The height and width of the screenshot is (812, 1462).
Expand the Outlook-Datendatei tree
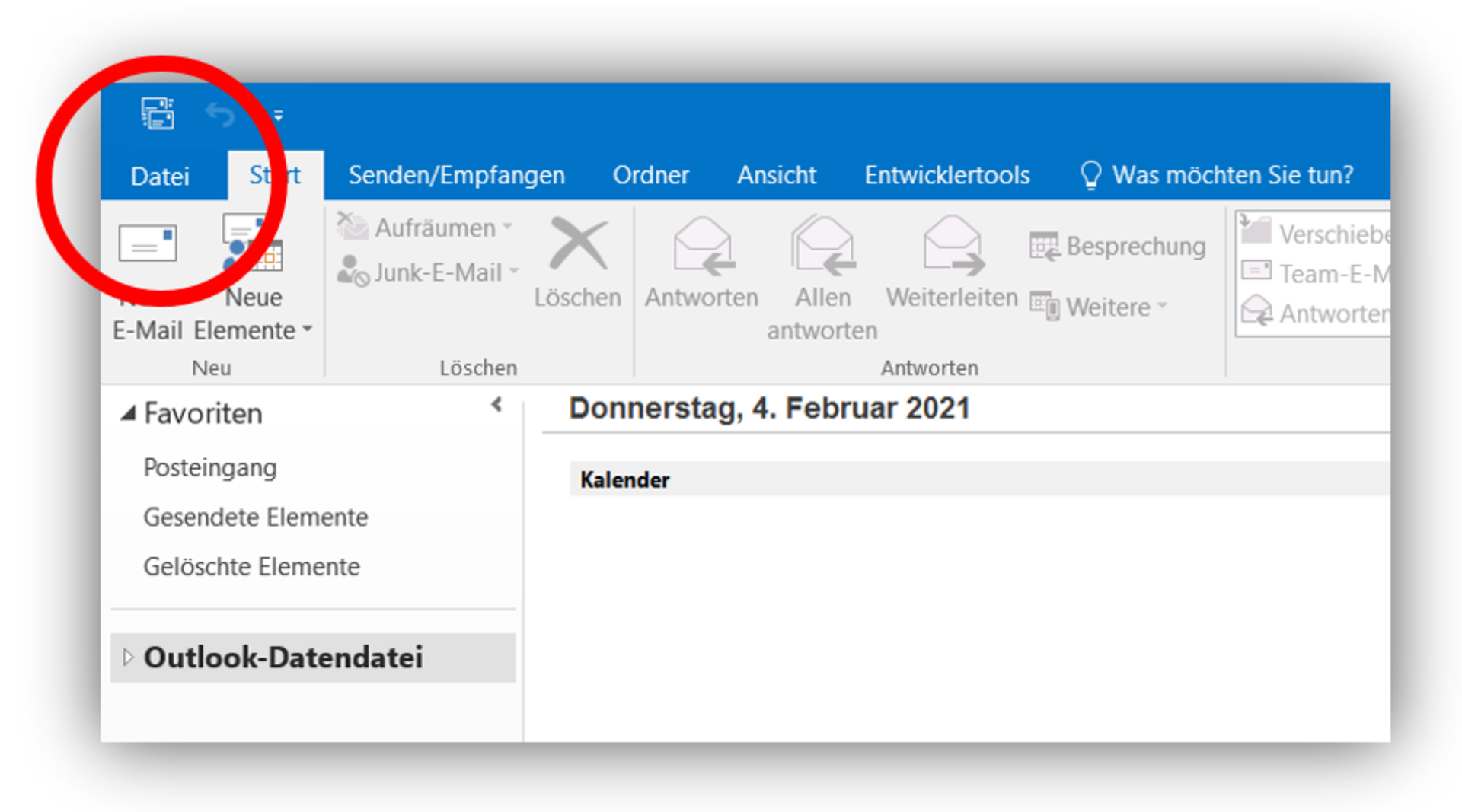tap(127, 657)
